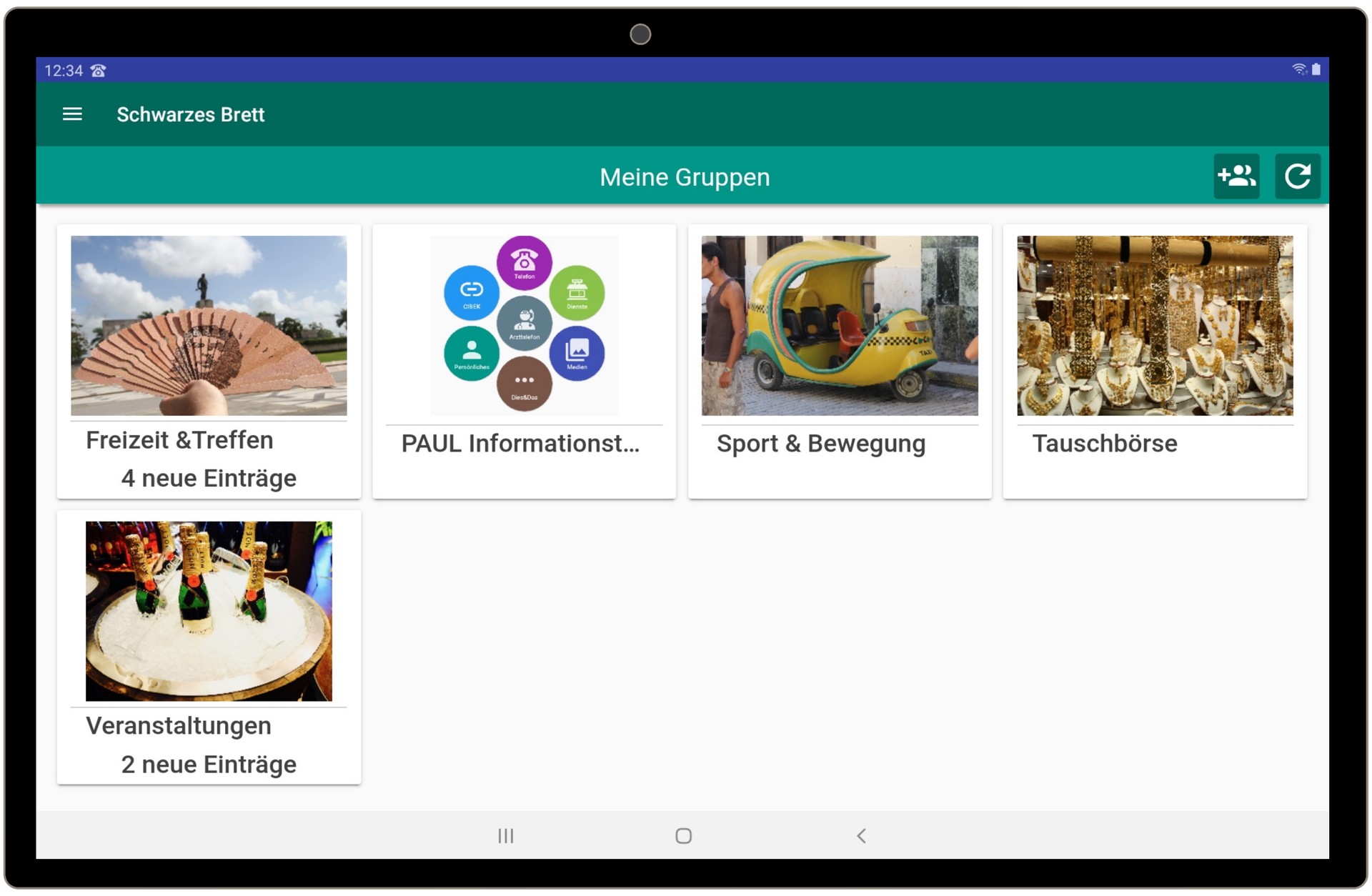
Task: Click the champagne bottles image
Action: [x=209, y=611]
